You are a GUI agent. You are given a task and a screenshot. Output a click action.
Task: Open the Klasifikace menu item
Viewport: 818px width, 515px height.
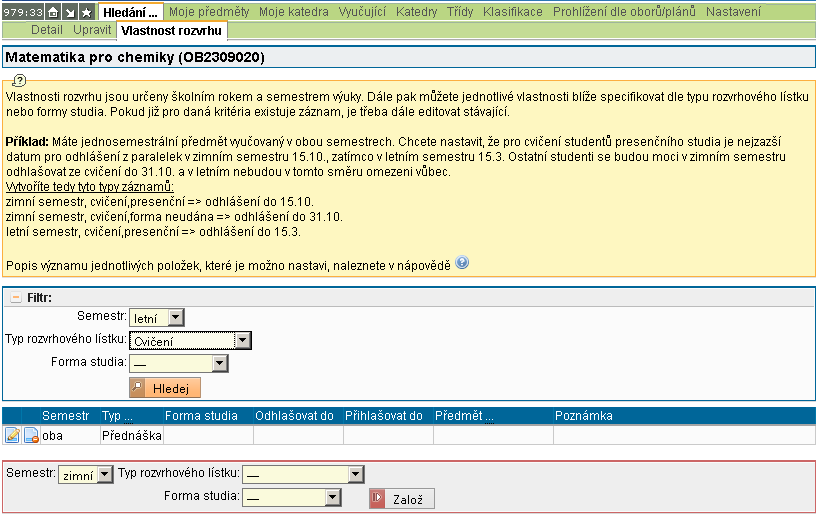pos(512,12)
